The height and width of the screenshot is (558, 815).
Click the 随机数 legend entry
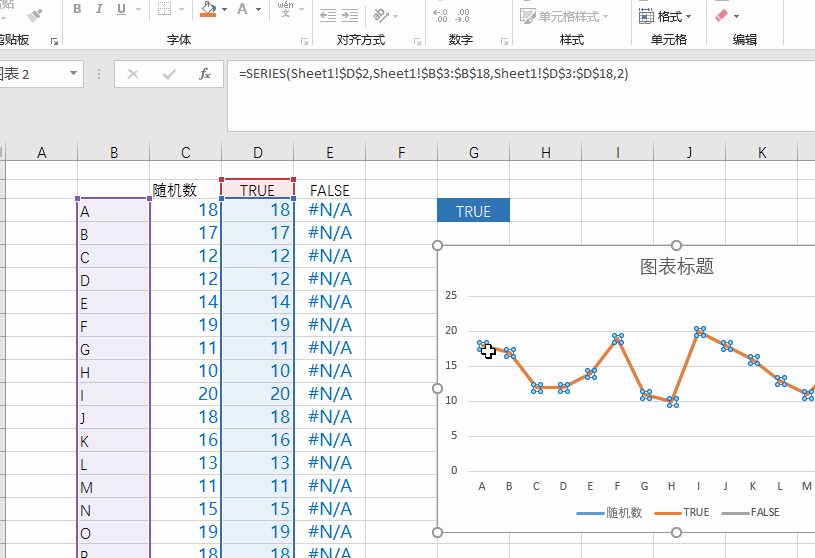[x=609, y=513]
